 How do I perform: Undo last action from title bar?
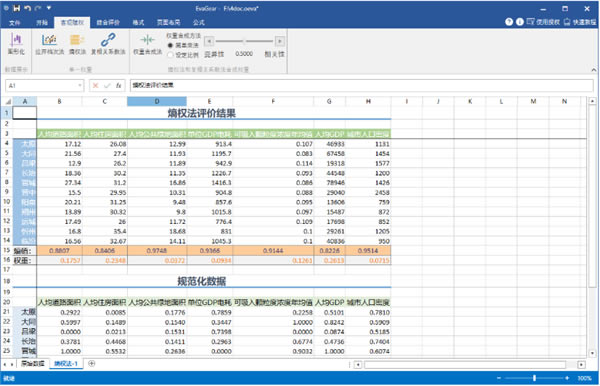pyautogui.click(x=28, y=8)
